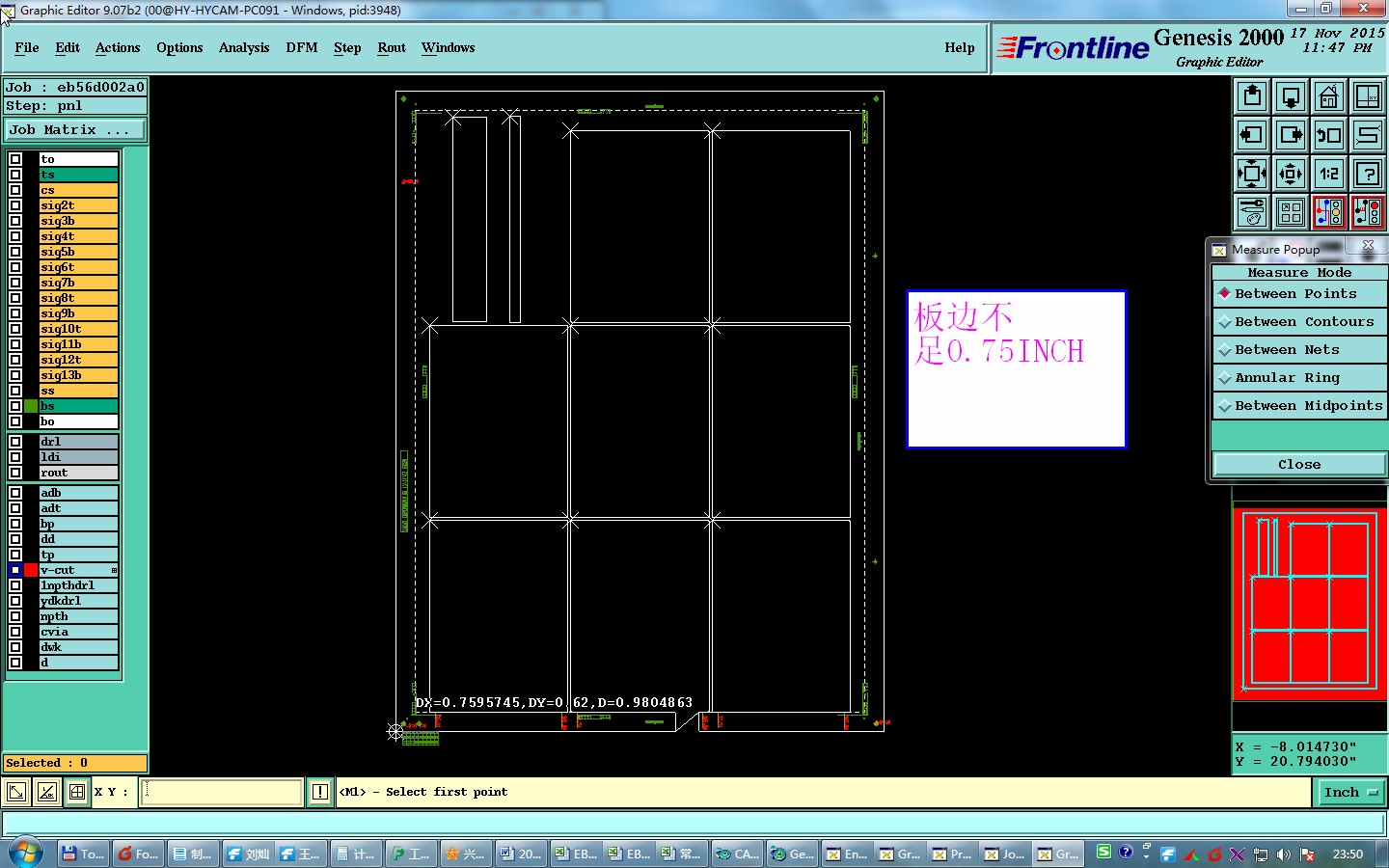
Task: Select the bo layer row
Action: point(79,421)
